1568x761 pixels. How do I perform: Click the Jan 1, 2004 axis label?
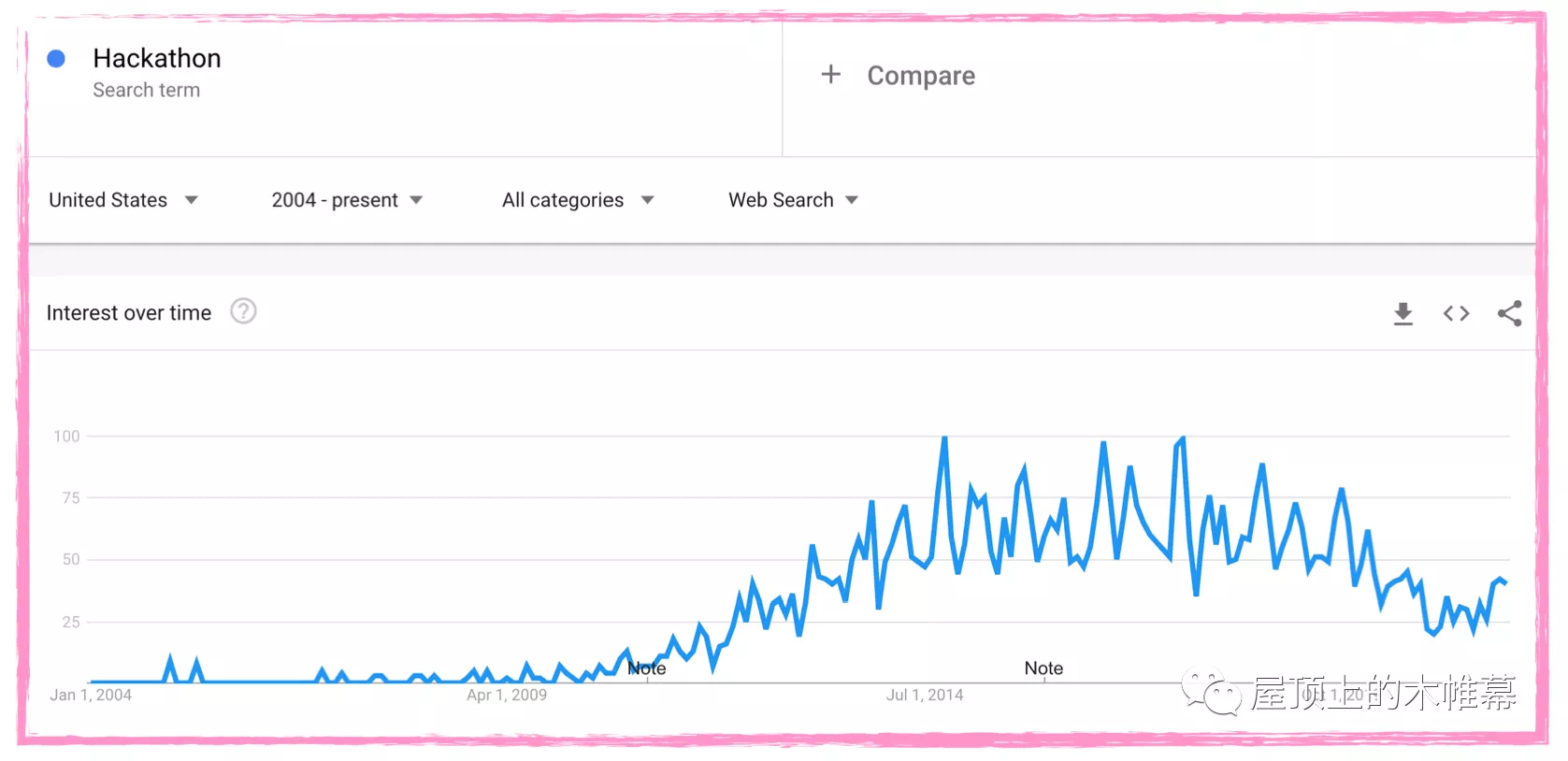click(91, 695)
